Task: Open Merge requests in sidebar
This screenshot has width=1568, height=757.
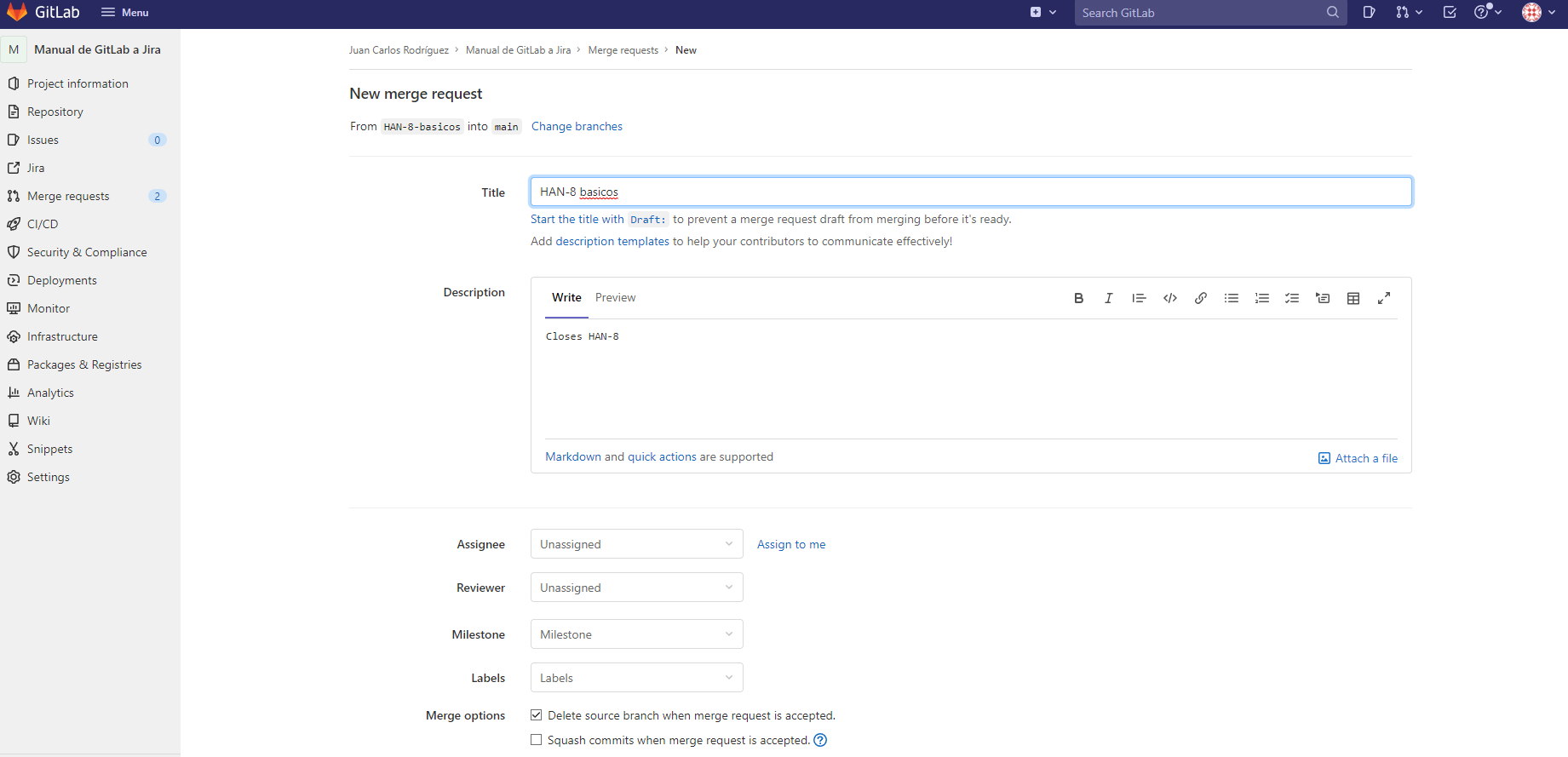Action: (x=68, y=196)
